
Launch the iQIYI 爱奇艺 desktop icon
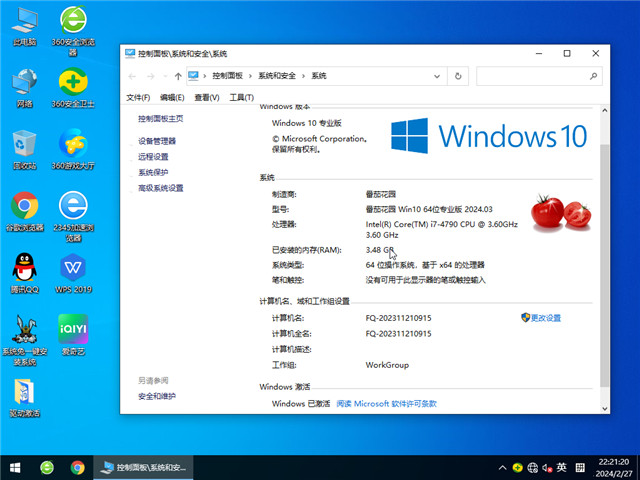73,335
